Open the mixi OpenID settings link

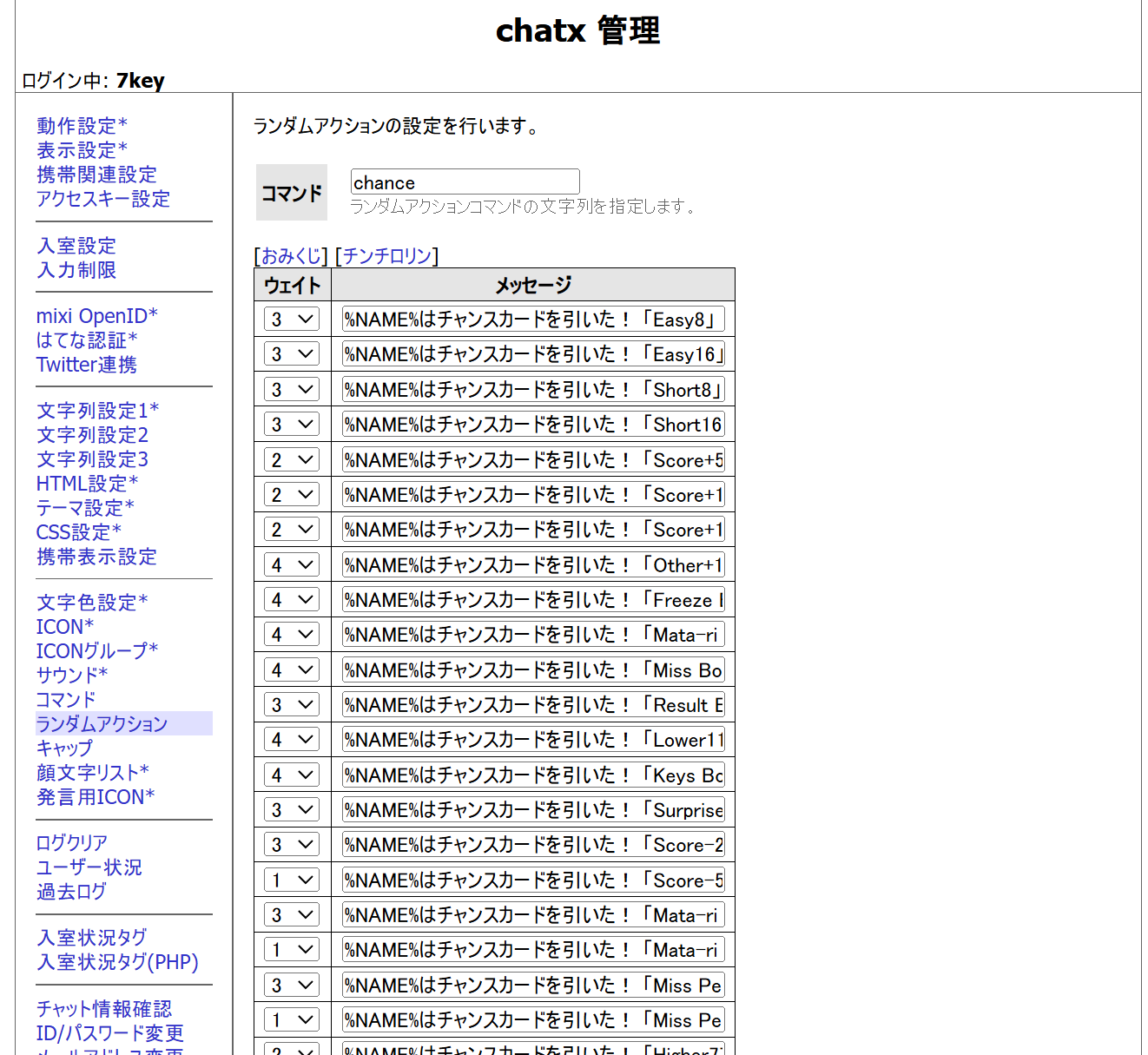(x=96, y=316)
